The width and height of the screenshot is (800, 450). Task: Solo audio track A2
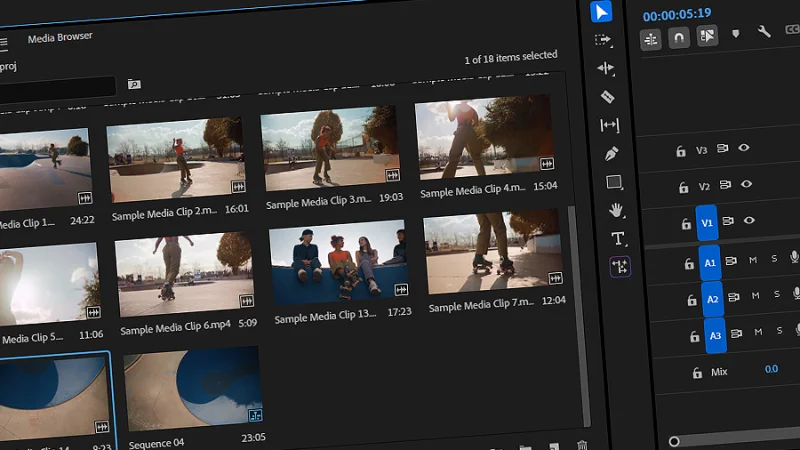coord(777,294)
